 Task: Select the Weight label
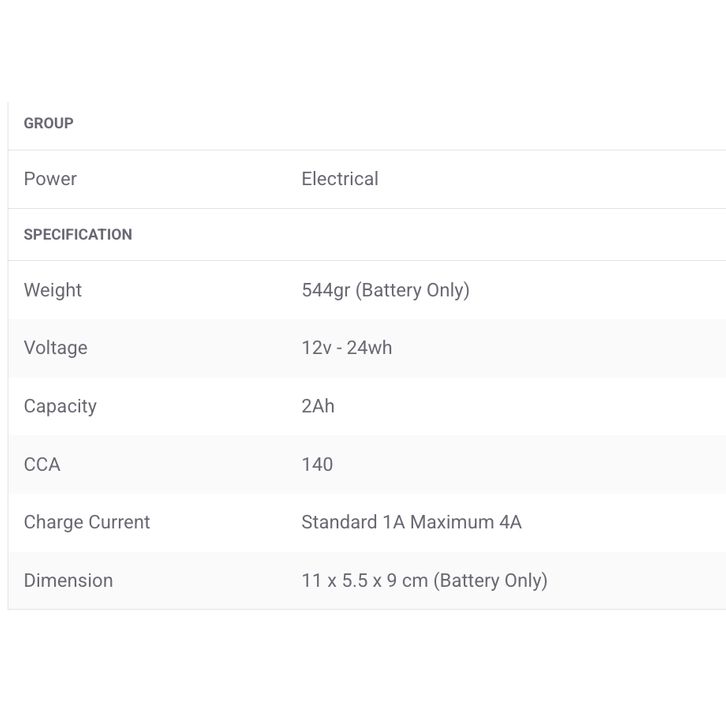53,290
